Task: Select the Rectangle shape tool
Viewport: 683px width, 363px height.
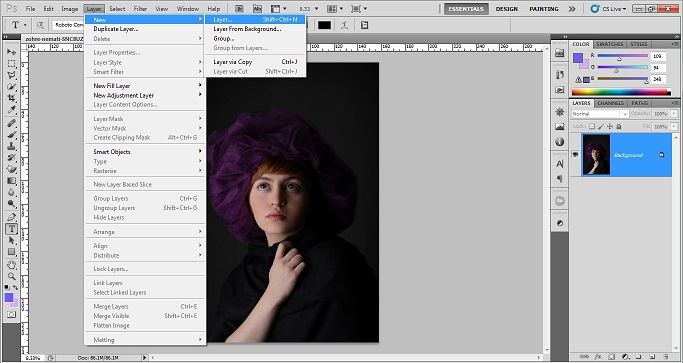Action: (11, 252)
